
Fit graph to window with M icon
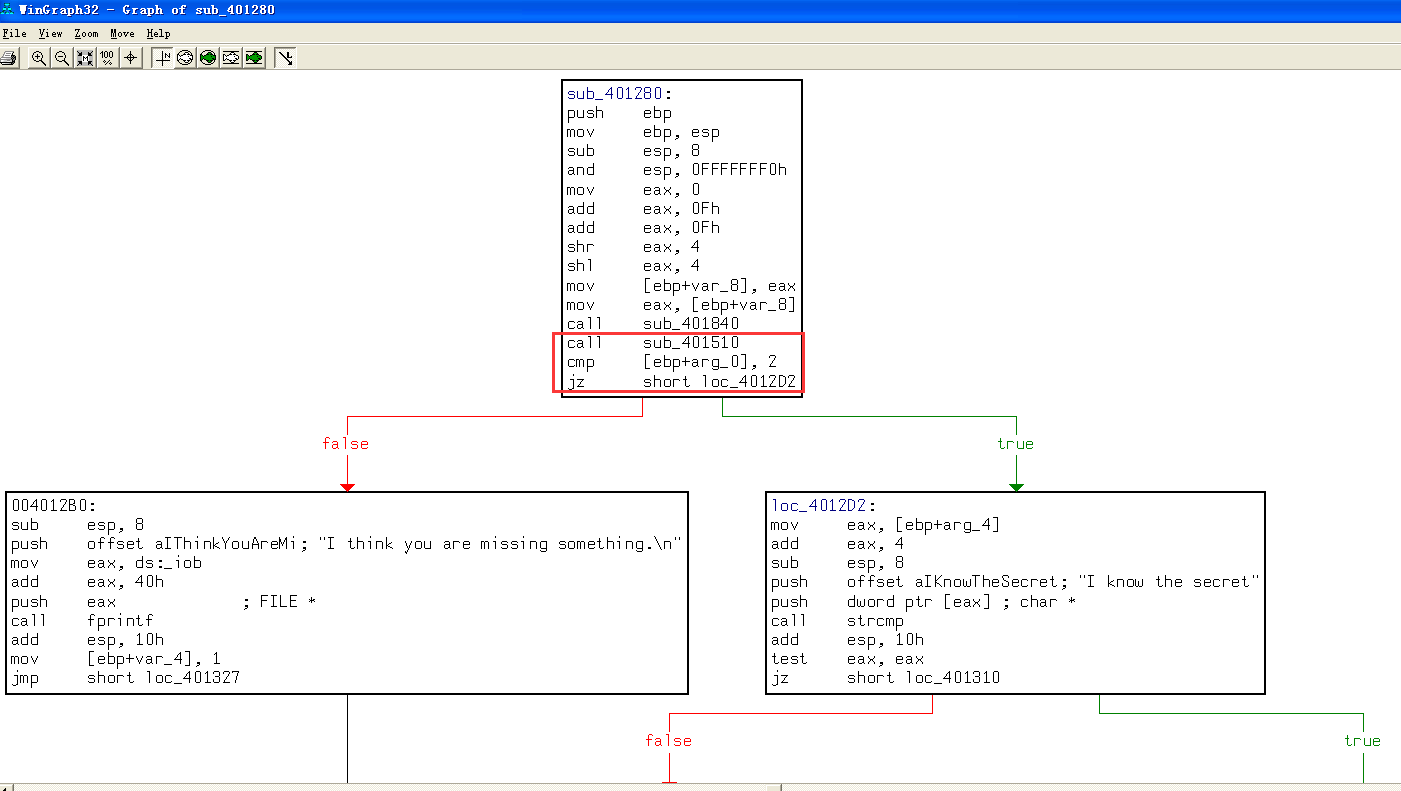85,58
